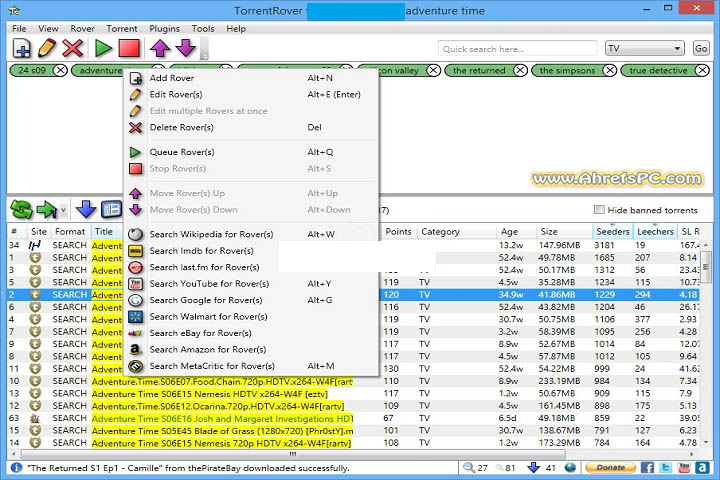Remove the '24 s09' rover tag

pos(60,70)
